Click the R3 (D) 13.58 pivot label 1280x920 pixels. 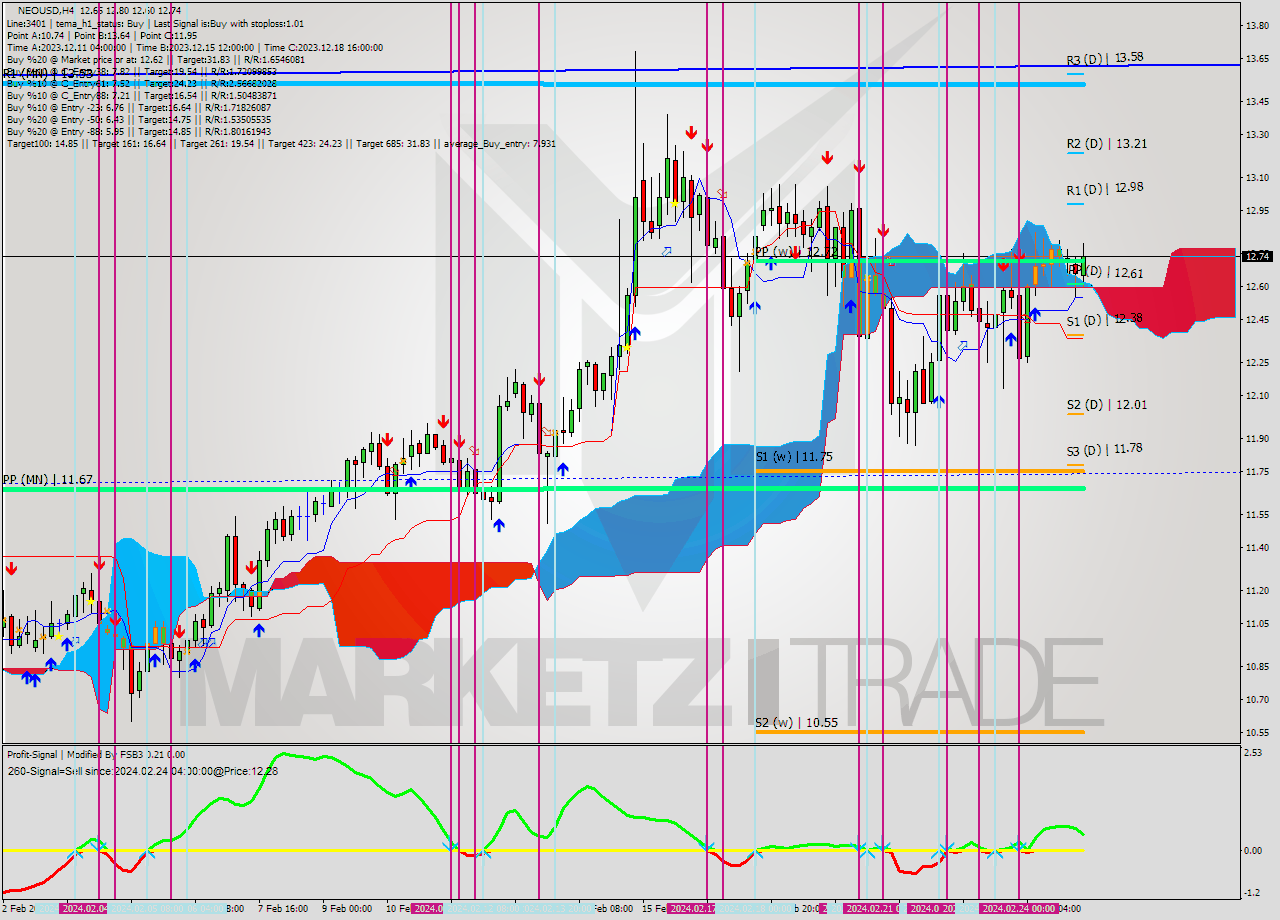click(1105, 58)
